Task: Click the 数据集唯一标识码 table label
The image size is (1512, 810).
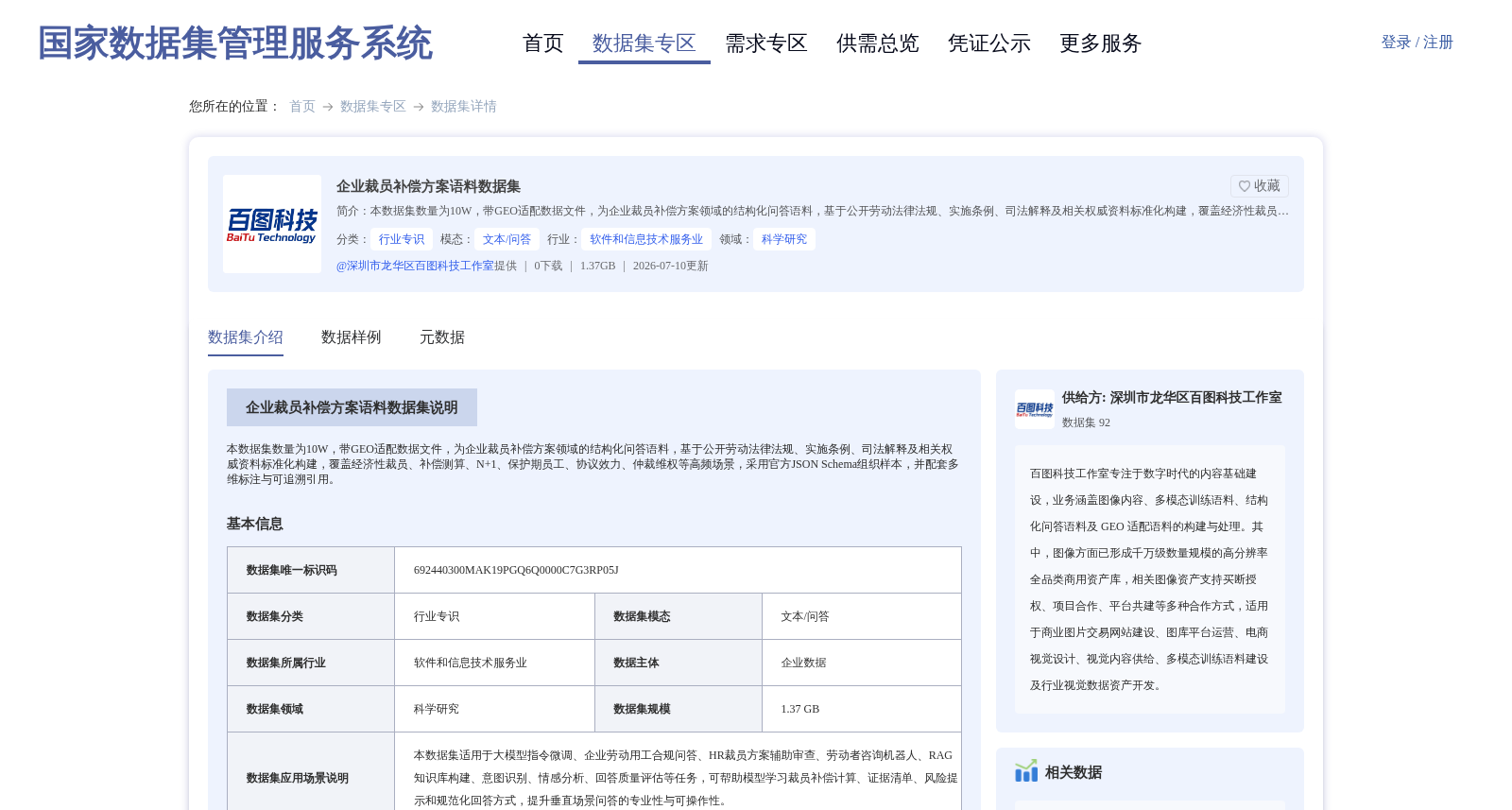Action: point(292,570)
